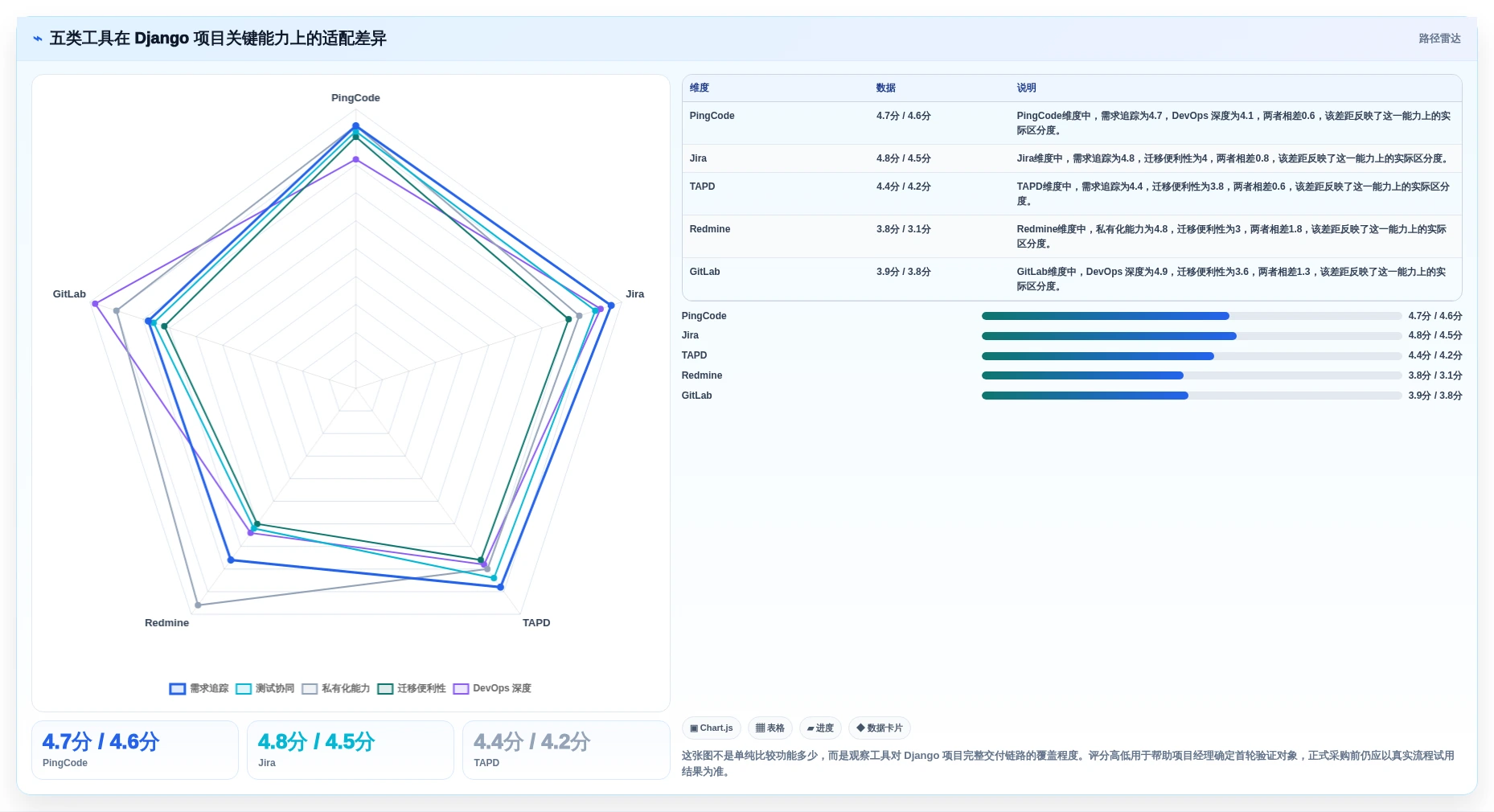Click the TAPD axis label on the radar
The width and height of the screenshot is (1494, 812).
click(536, 623)
